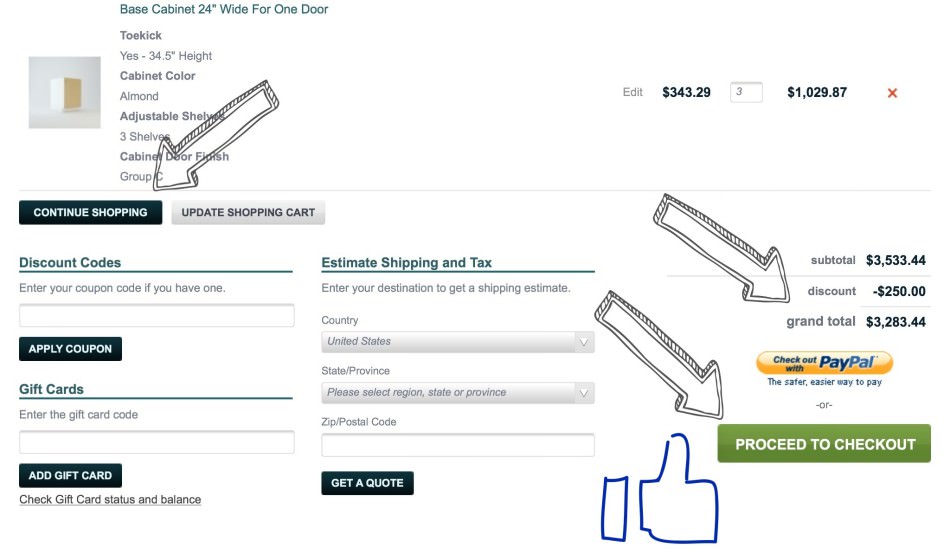Screen dimensions: 950x554
Task: Click the discount coupon code field
Action: pos(157,316)
